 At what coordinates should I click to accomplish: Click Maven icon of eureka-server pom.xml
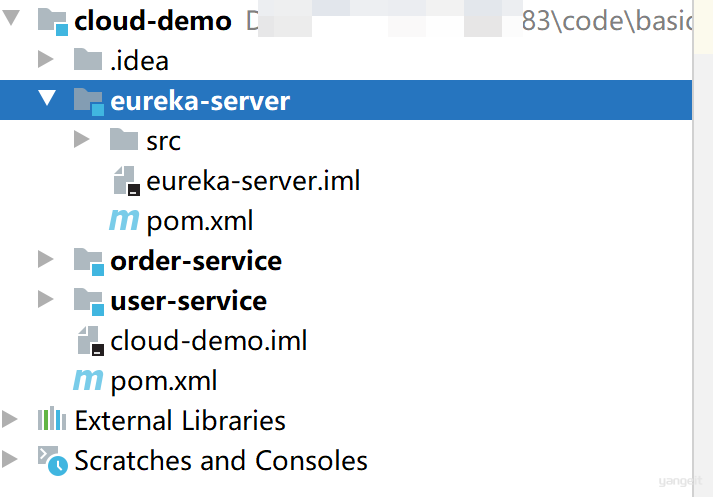pyautogui.click(x=124, y=219)
